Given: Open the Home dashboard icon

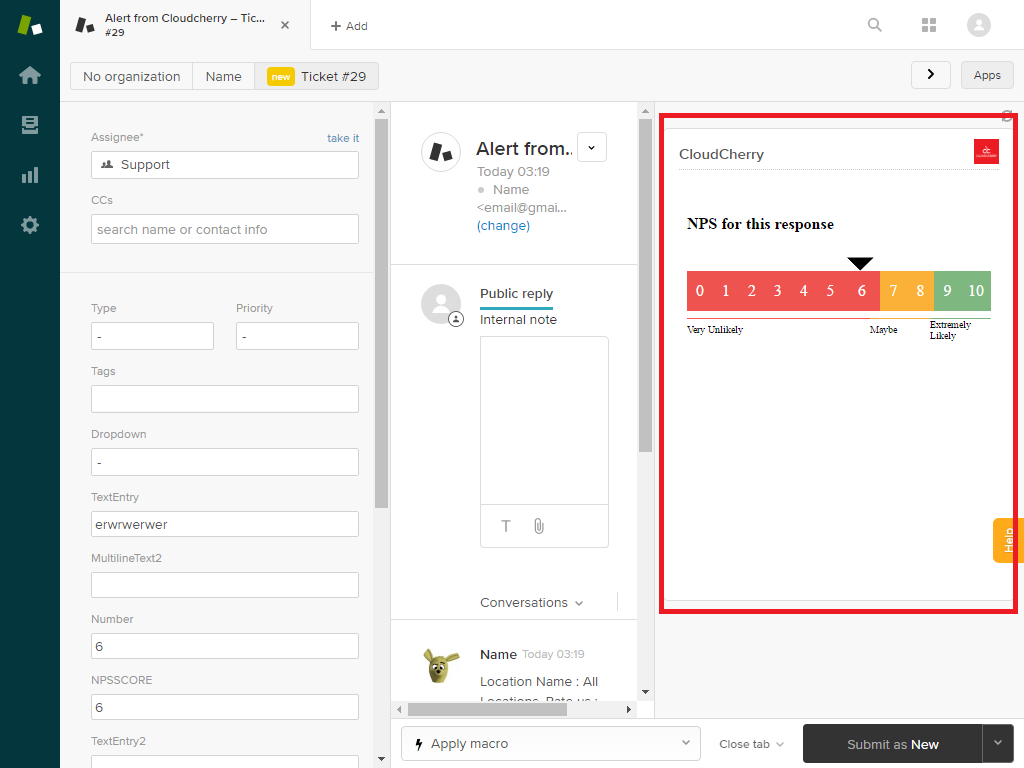Looking at the screenshot, I should [30, 76].
